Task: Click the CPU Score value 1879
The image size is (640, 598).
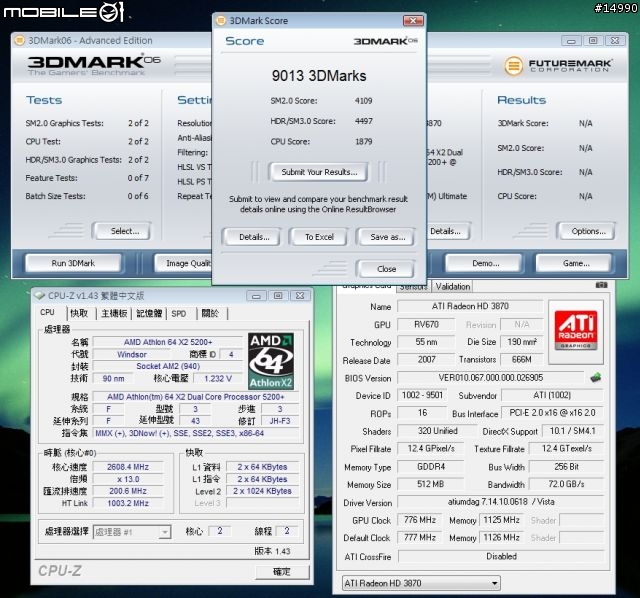Action: [x=363, y=142]
